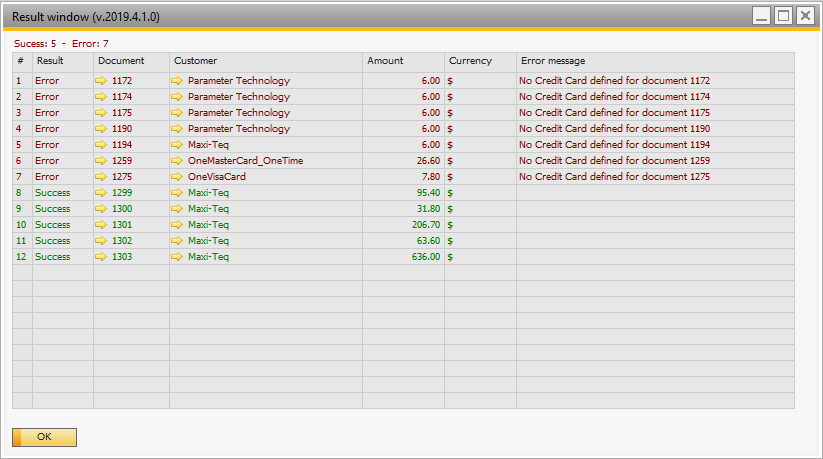Open document 1299 via its link arrow

[101, 193]
